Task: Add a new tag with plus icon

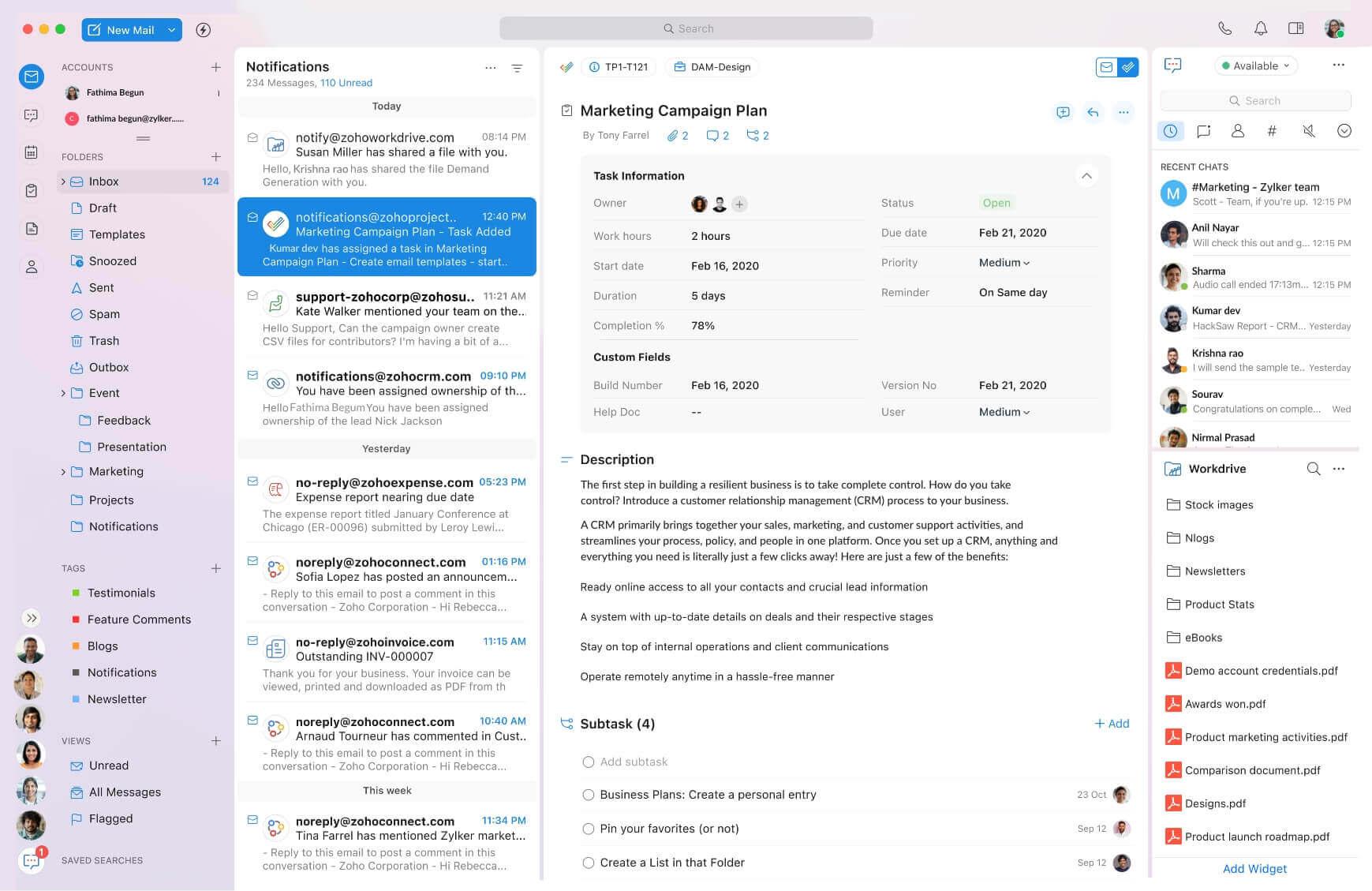Action: coord(216,568)
